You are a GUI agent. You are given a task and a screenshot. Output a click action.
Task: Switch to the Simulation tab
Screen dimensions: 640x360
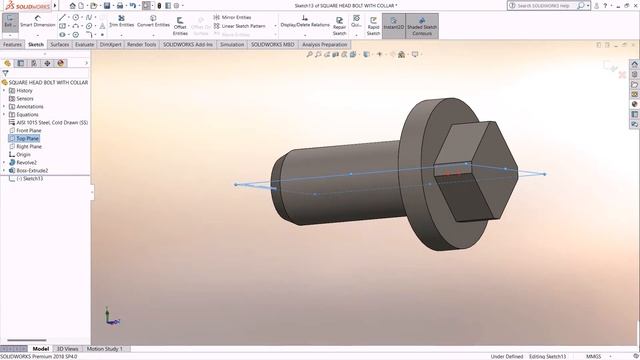coord(232,44)
